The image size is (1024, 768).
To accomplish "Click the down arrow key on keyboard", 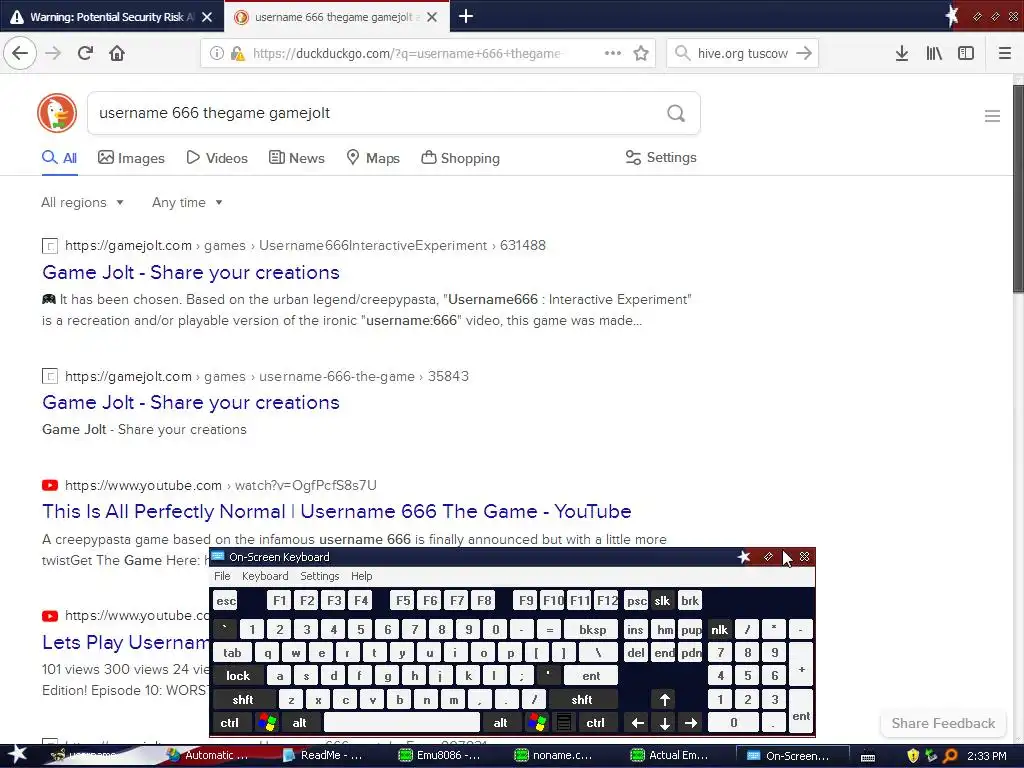I will coord(664,722).
